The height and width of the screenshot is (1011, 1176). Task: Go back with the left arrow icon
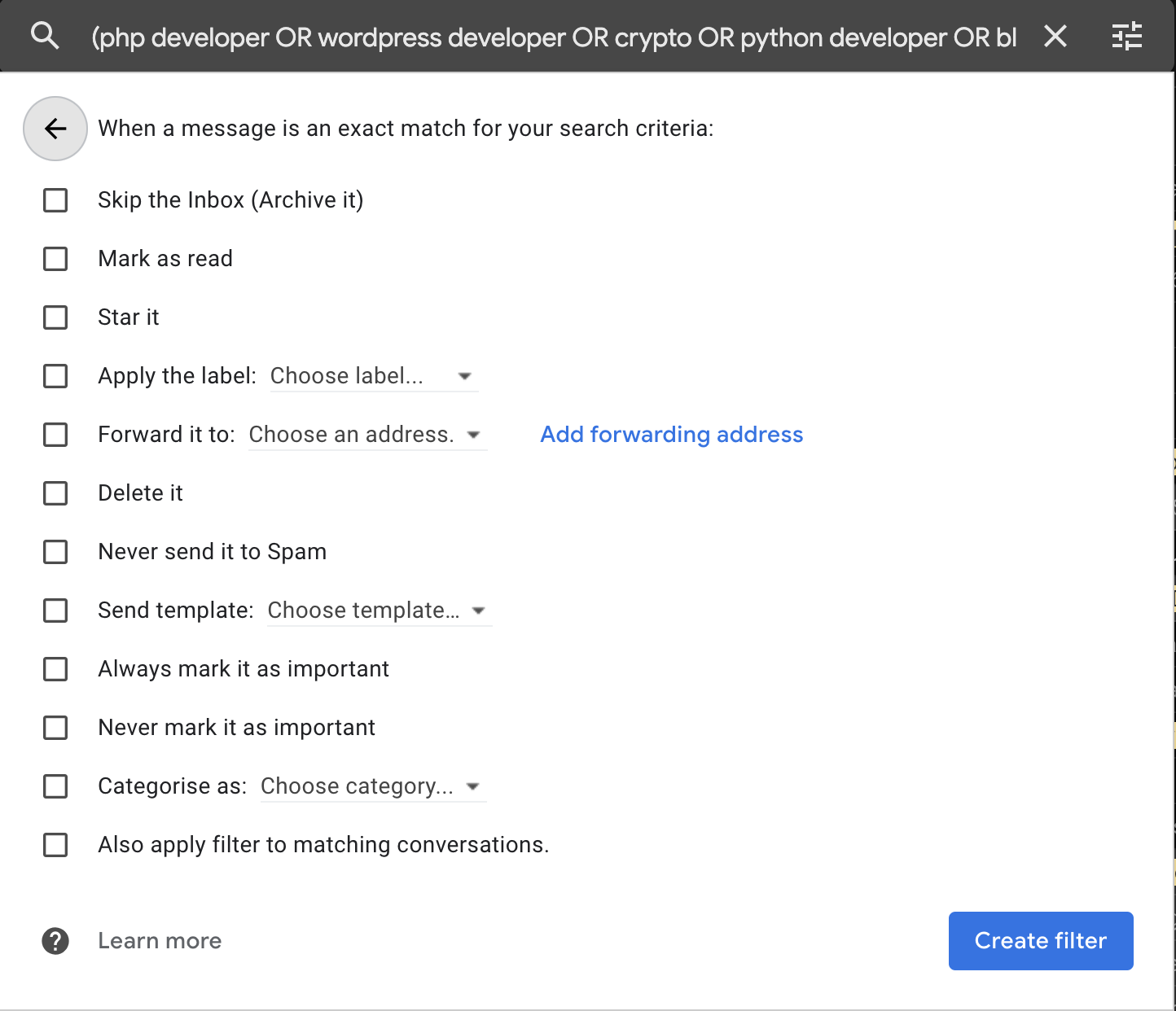pyautogui.click(x=55, y=129)
